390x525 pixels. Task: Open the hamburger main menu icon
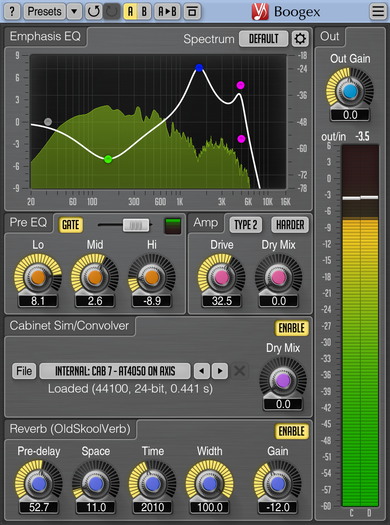pos(378,11)
